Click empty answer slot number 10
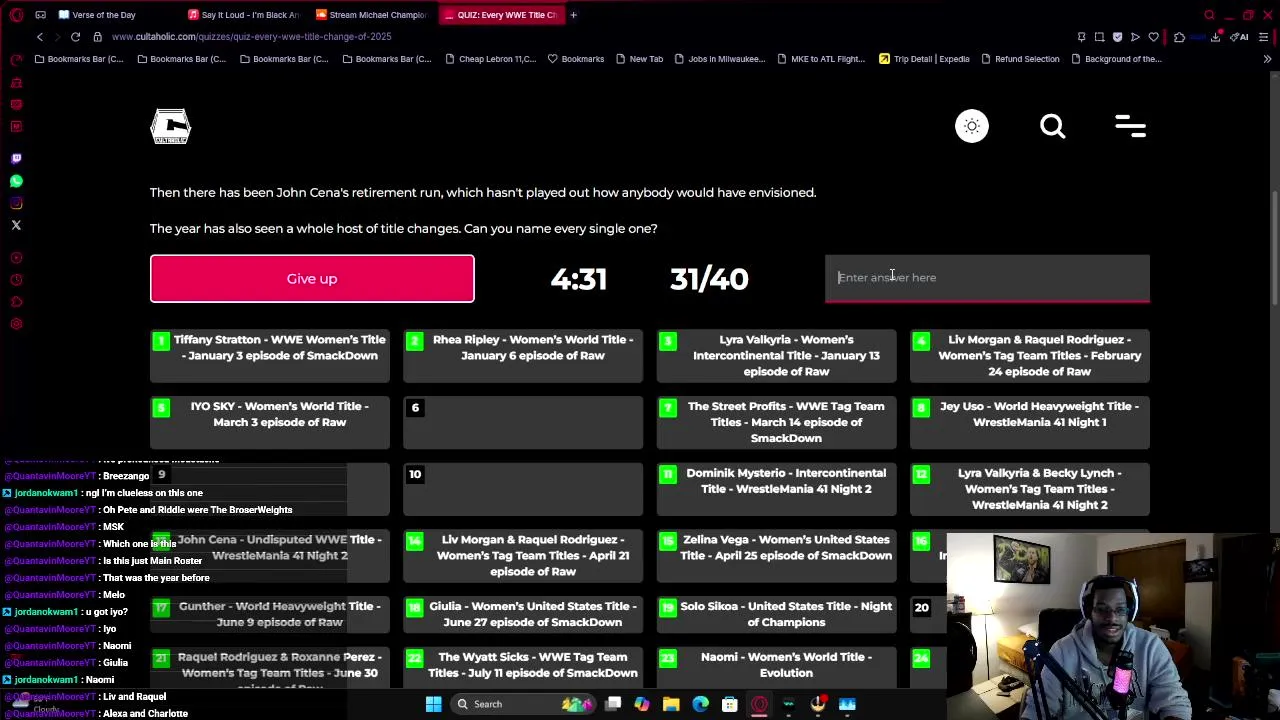Viewport: 1280px width, 720px height. 523,490
